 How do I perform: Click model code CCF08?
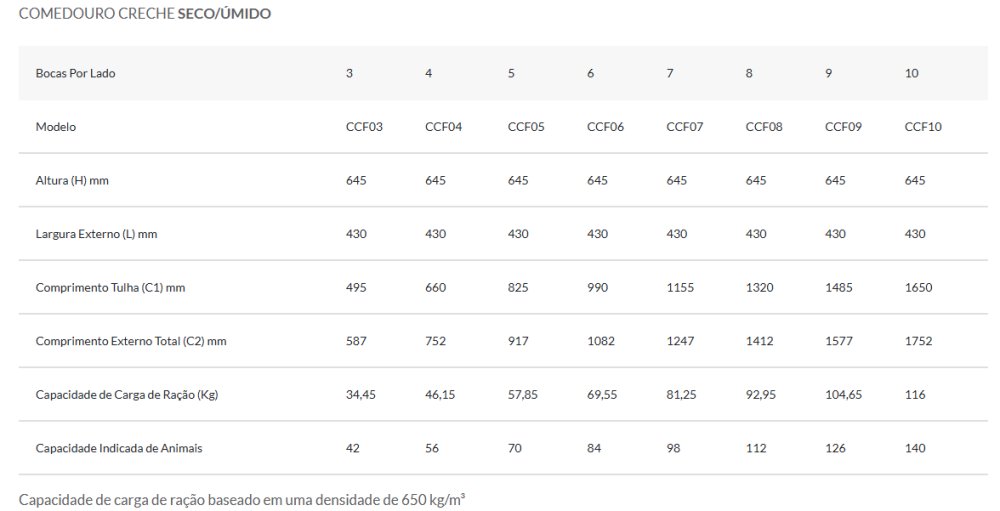pyautogui.click(x=764, y=127)
